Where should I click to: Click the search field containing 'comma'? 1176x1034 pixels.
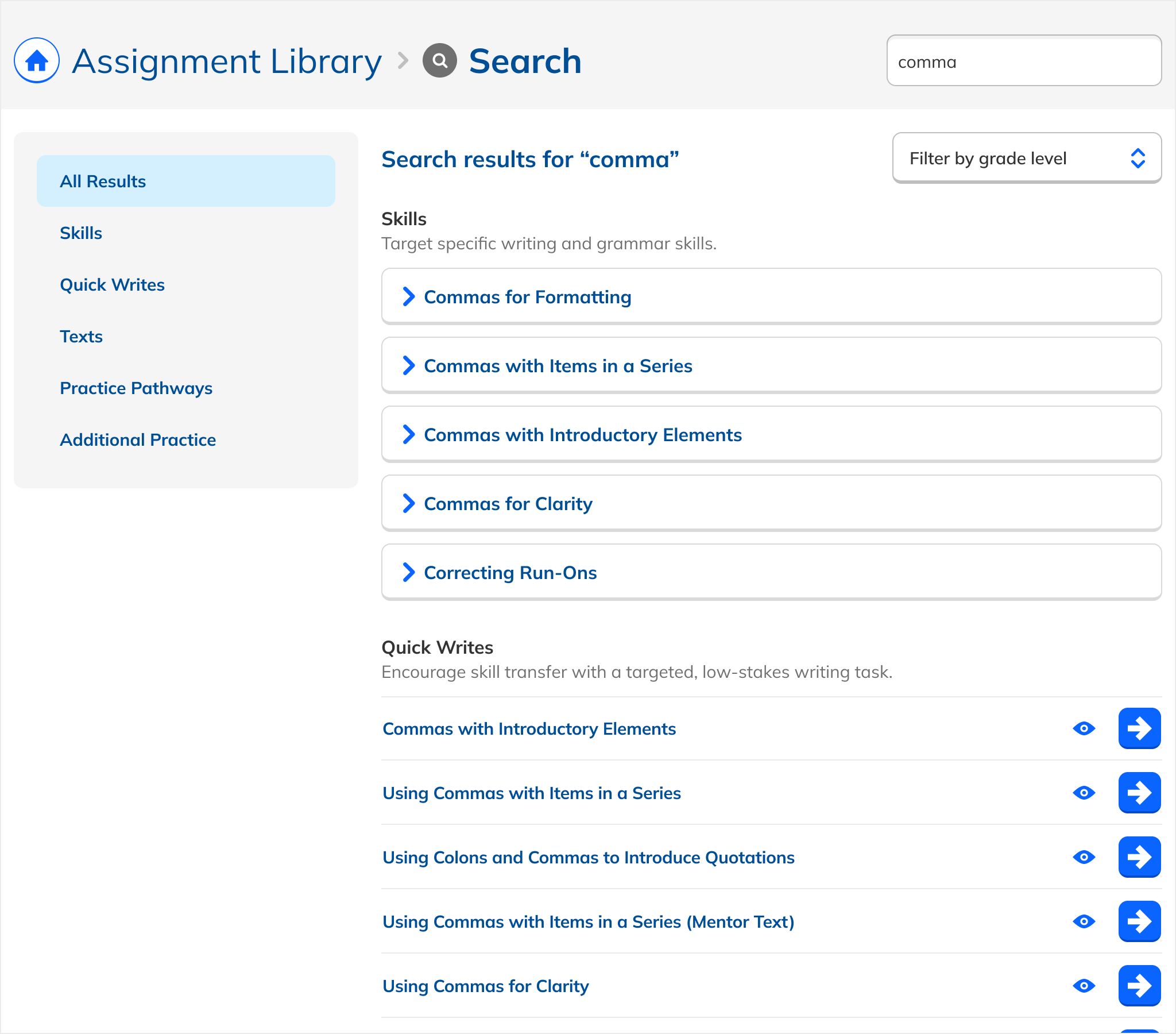tap(1023, 61)
